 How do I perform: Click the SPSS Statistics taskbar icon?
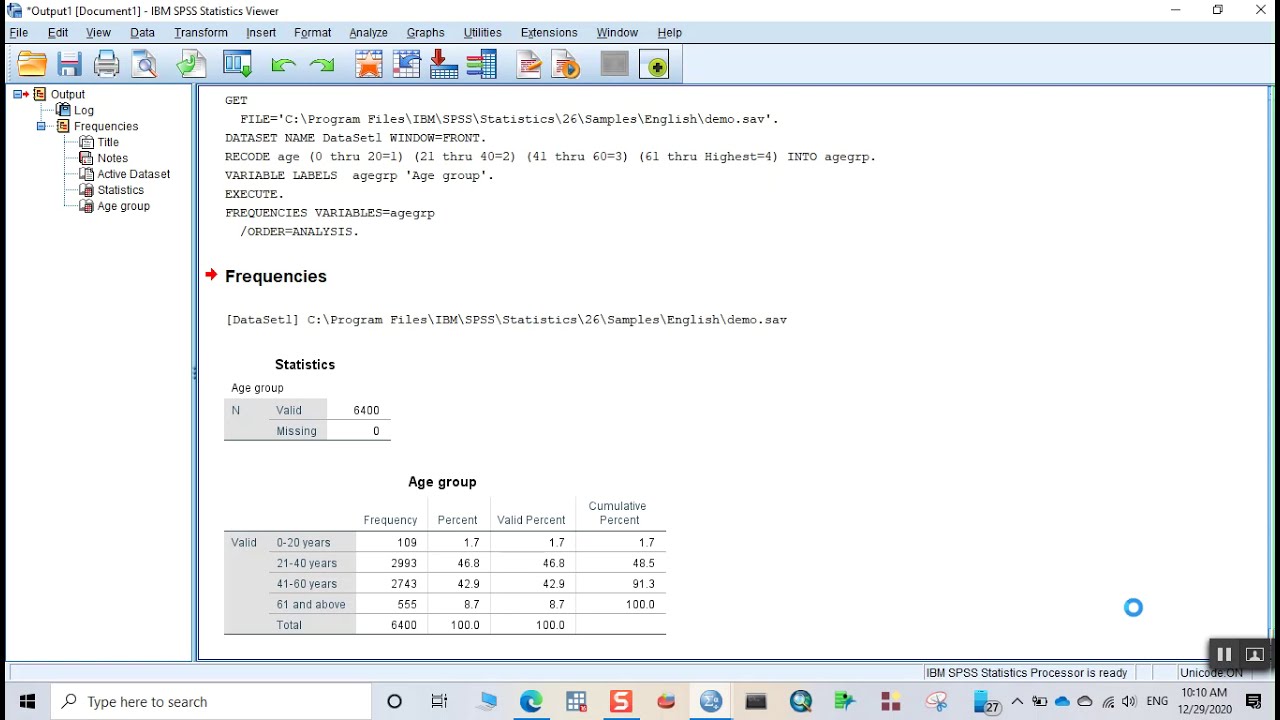711,702
